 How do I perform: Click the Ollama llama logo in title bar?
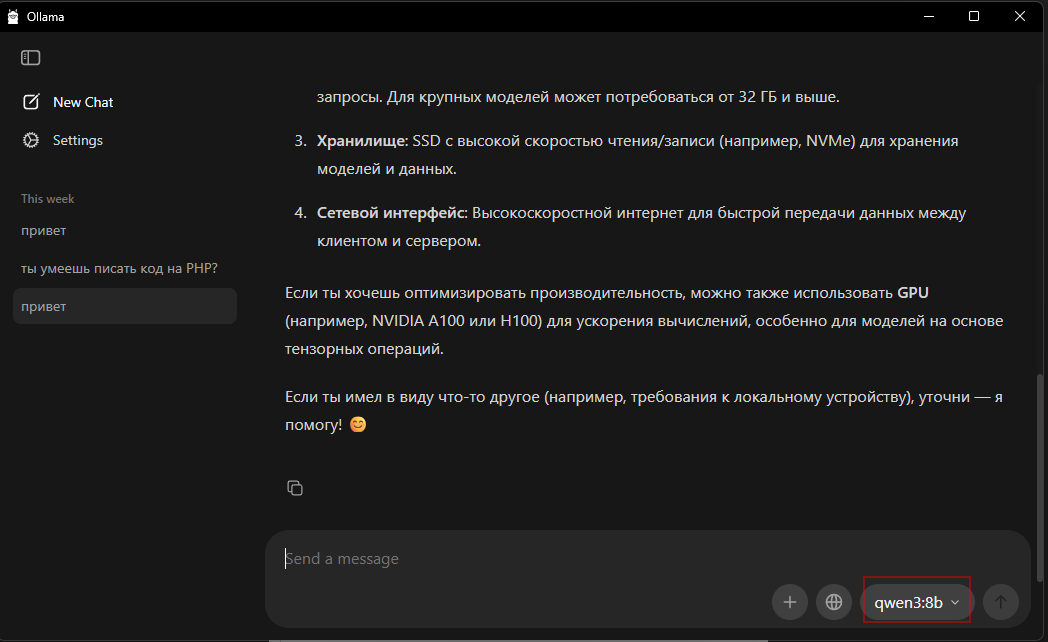(x=14, y=16)
